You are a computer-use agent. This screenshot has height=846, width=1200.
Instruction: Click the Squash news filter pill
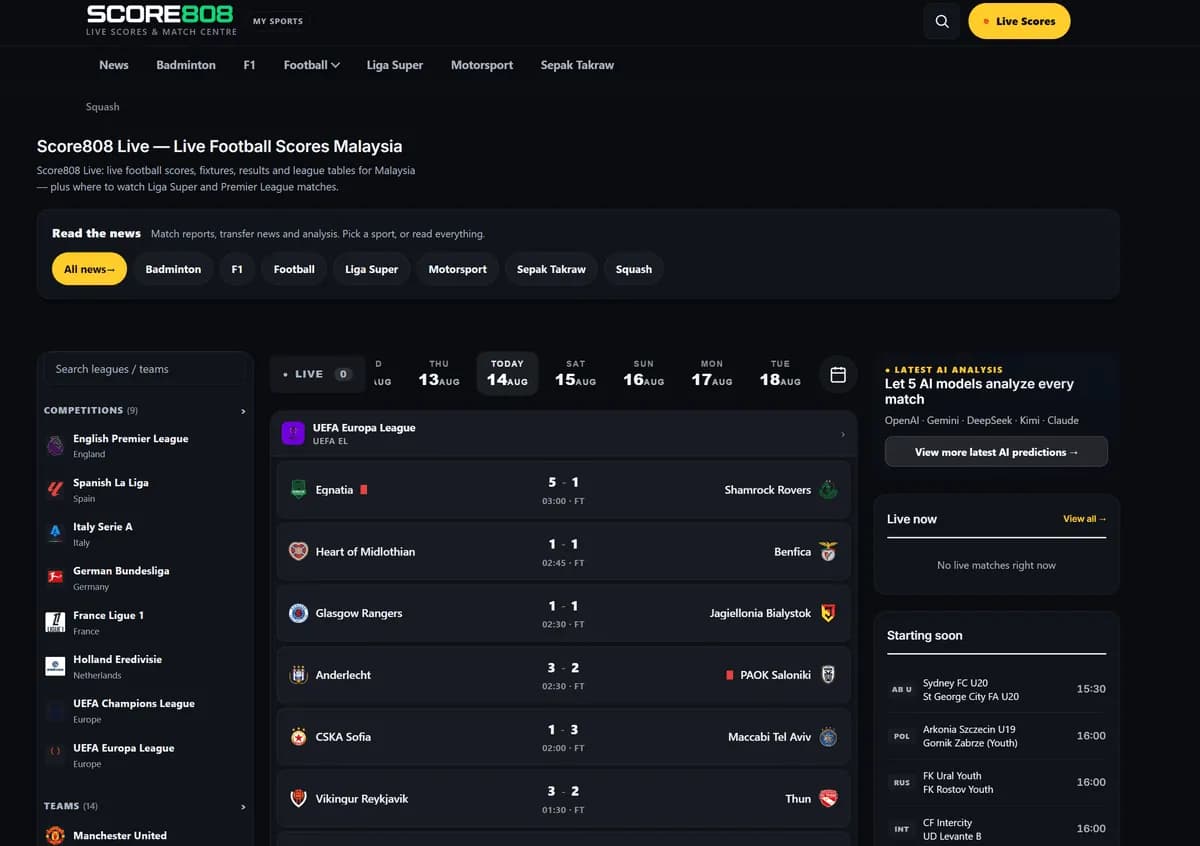[x=634, y=269]
